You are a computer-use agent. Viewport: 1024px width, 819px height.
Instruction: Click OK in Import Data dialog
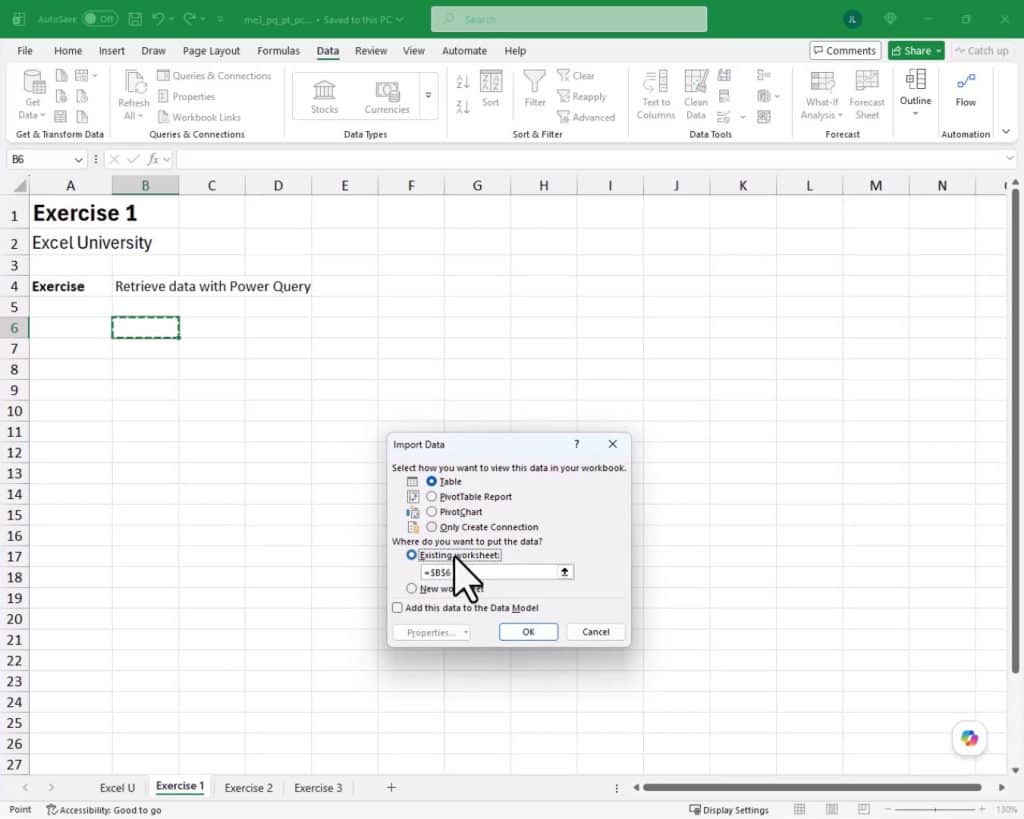pyautogui.click(x=528, y=632)
